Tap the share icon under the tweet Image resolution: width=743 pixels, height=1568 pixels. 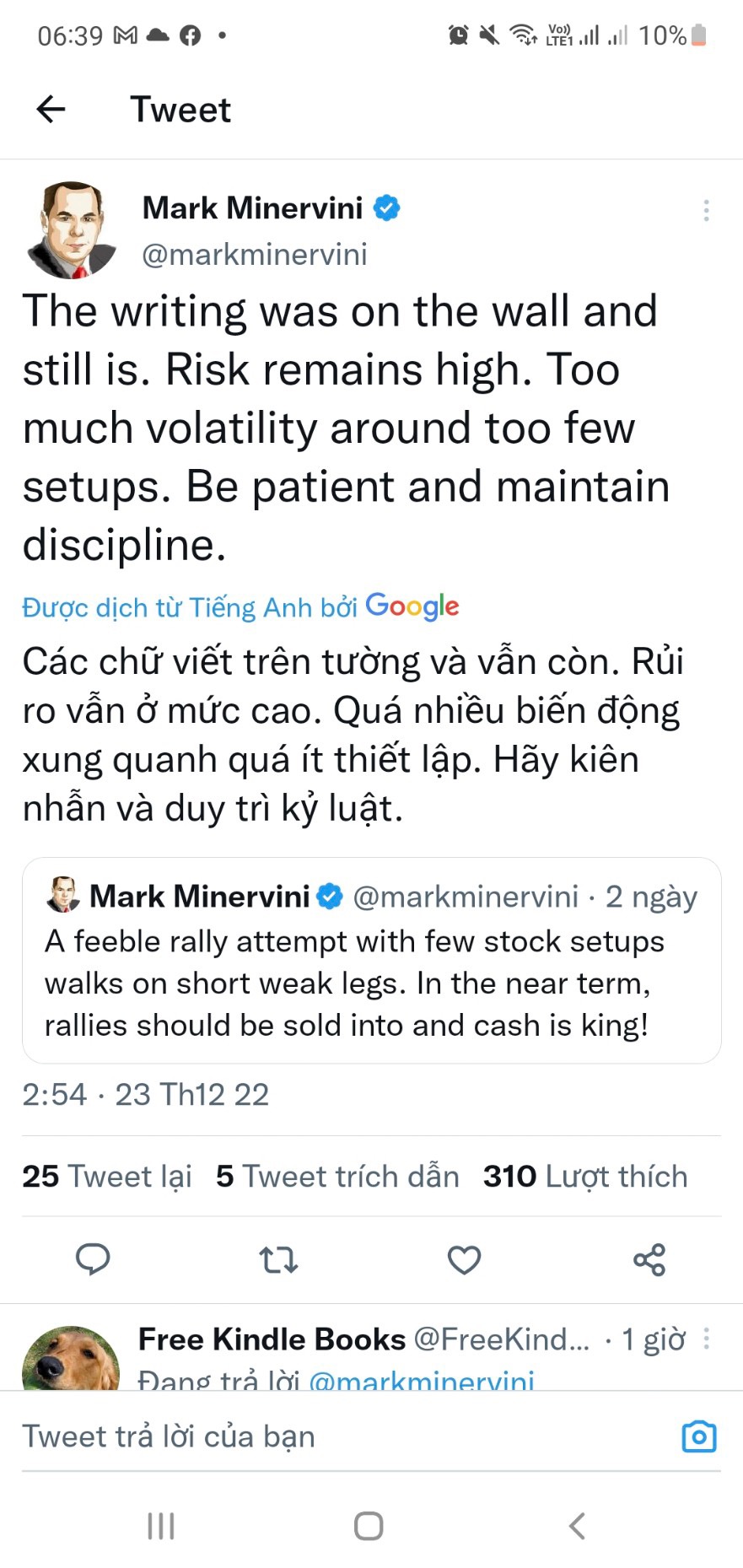(649, 1259)
